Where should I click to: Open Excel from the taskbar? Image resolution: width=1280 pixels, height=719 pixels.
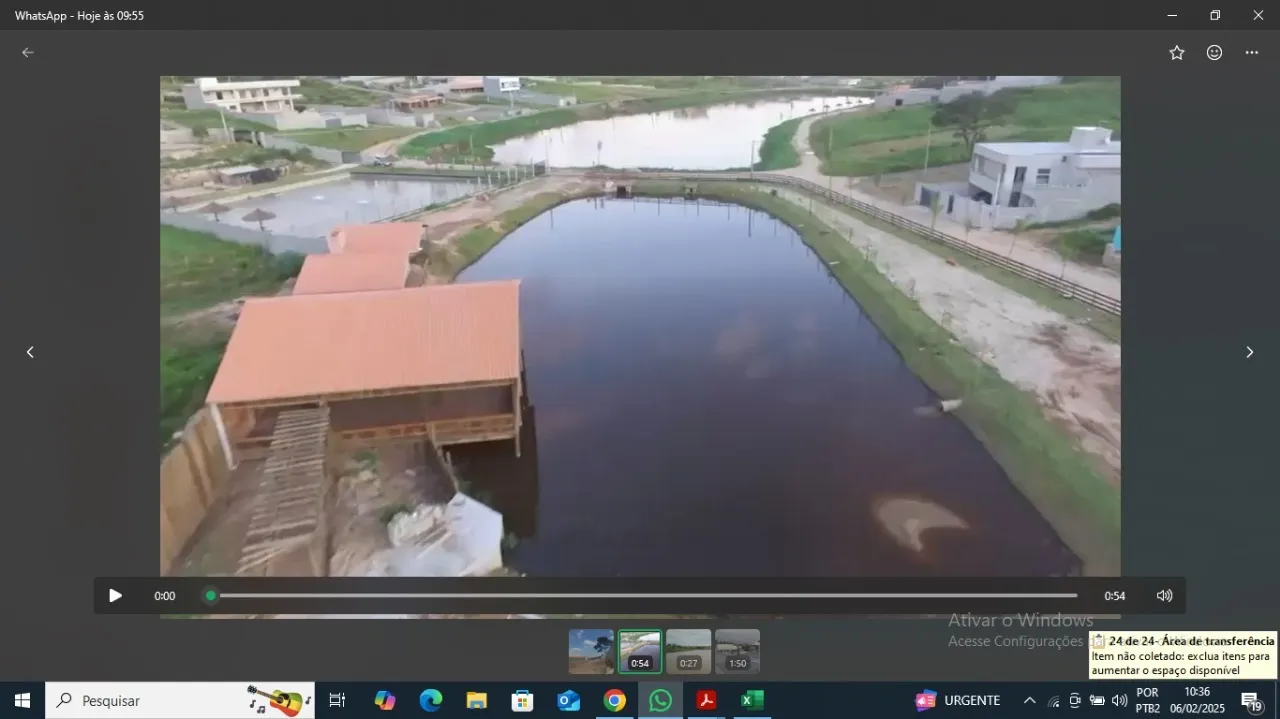[x=753, y=701]
